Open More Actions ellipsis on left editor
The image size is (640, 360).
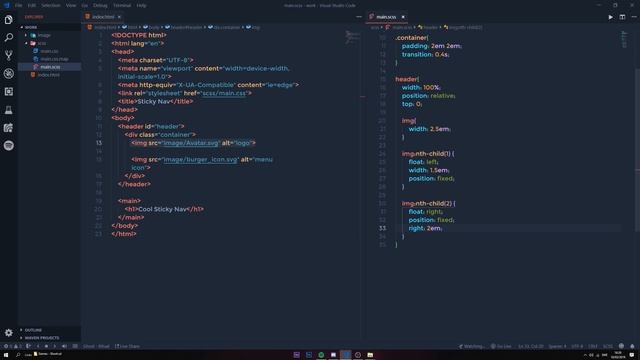pos(359,17)
